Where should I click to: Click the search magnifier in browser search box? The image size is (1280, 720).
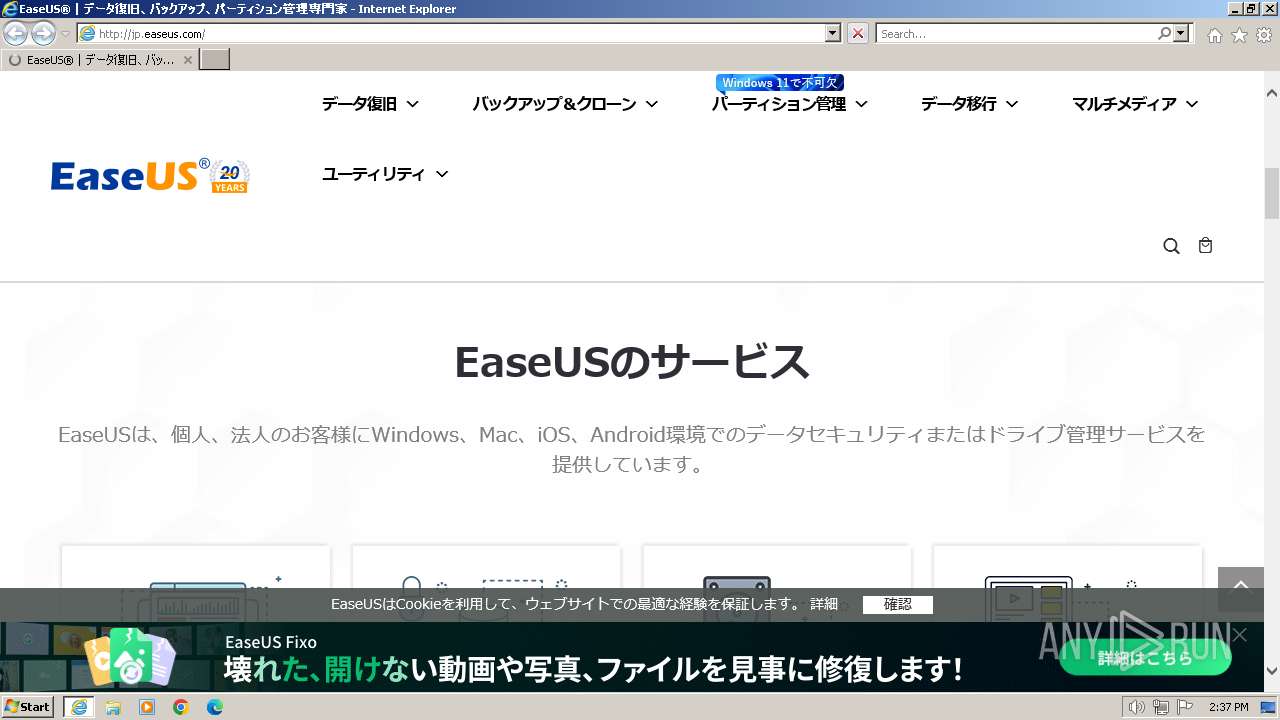(1164, 33)
